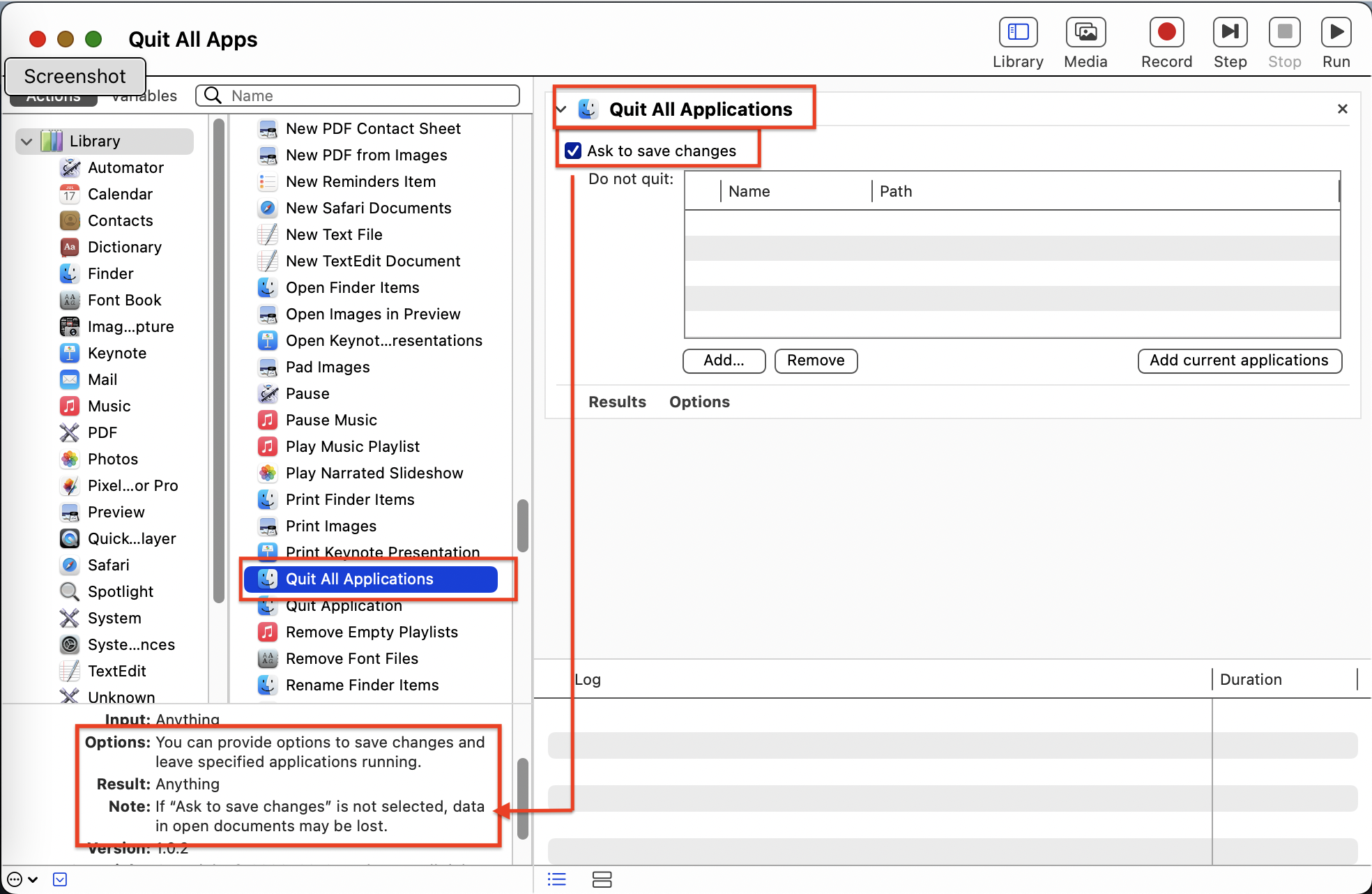This screenshot has width=1372, height=894.
Task: Select Safari in the library list
Action: coord(108,565)
